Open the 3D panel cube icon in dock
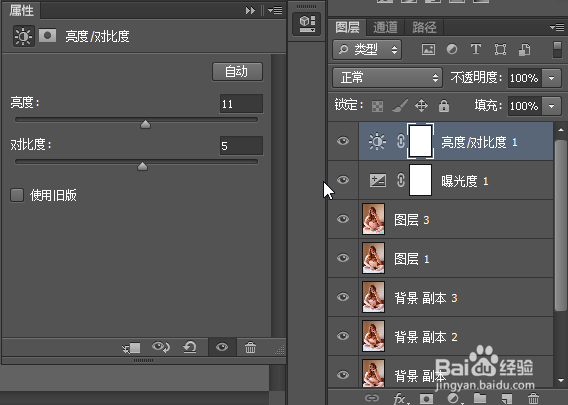The height and width of the screenshot is (405, 568). click(306, 24)
